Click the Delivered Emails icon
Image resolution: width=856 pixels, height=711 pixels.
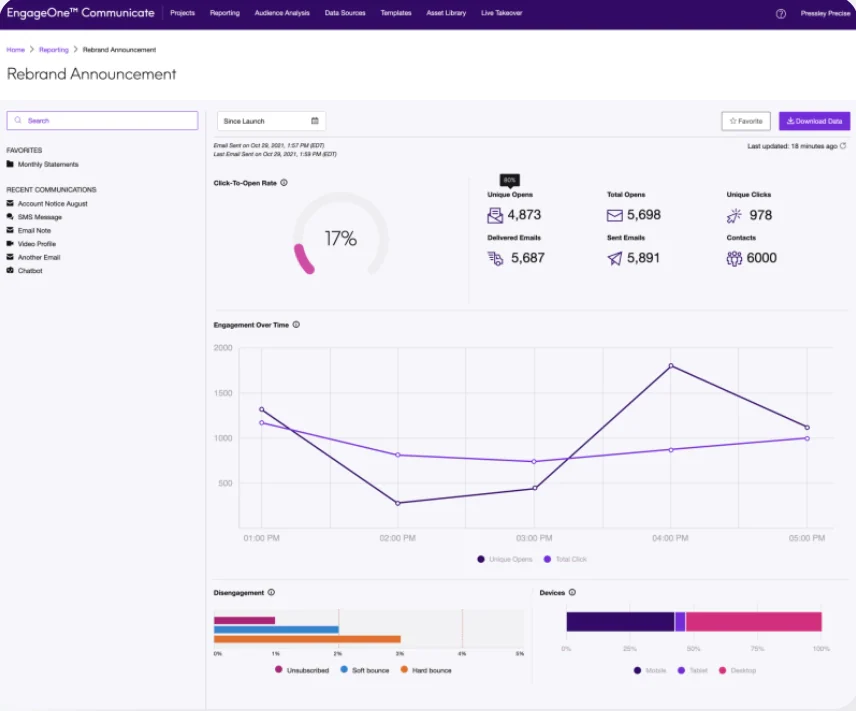coord(495,258)
